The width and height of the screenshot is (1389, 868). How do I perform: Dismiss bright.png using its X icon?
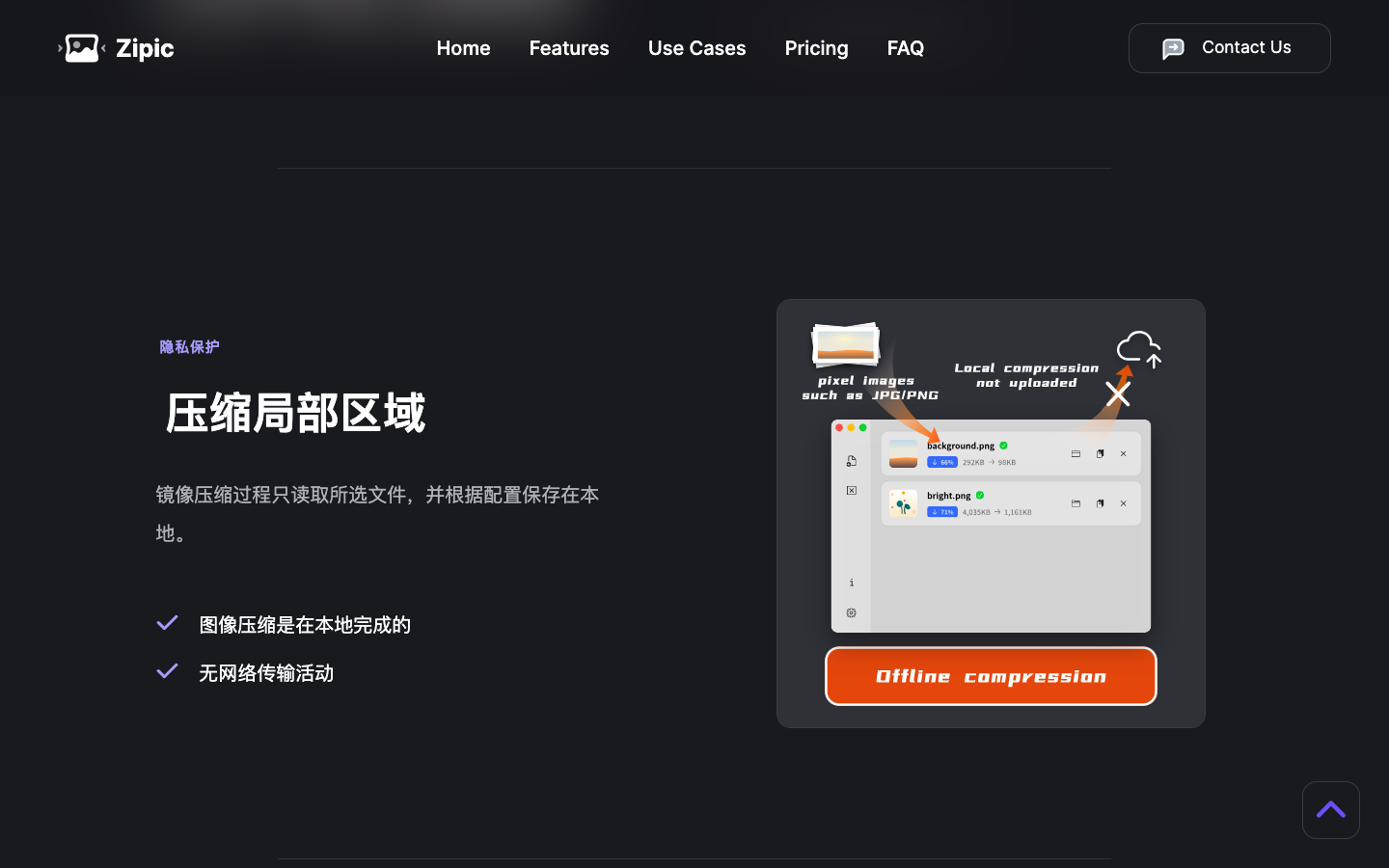coord(1124,503)
